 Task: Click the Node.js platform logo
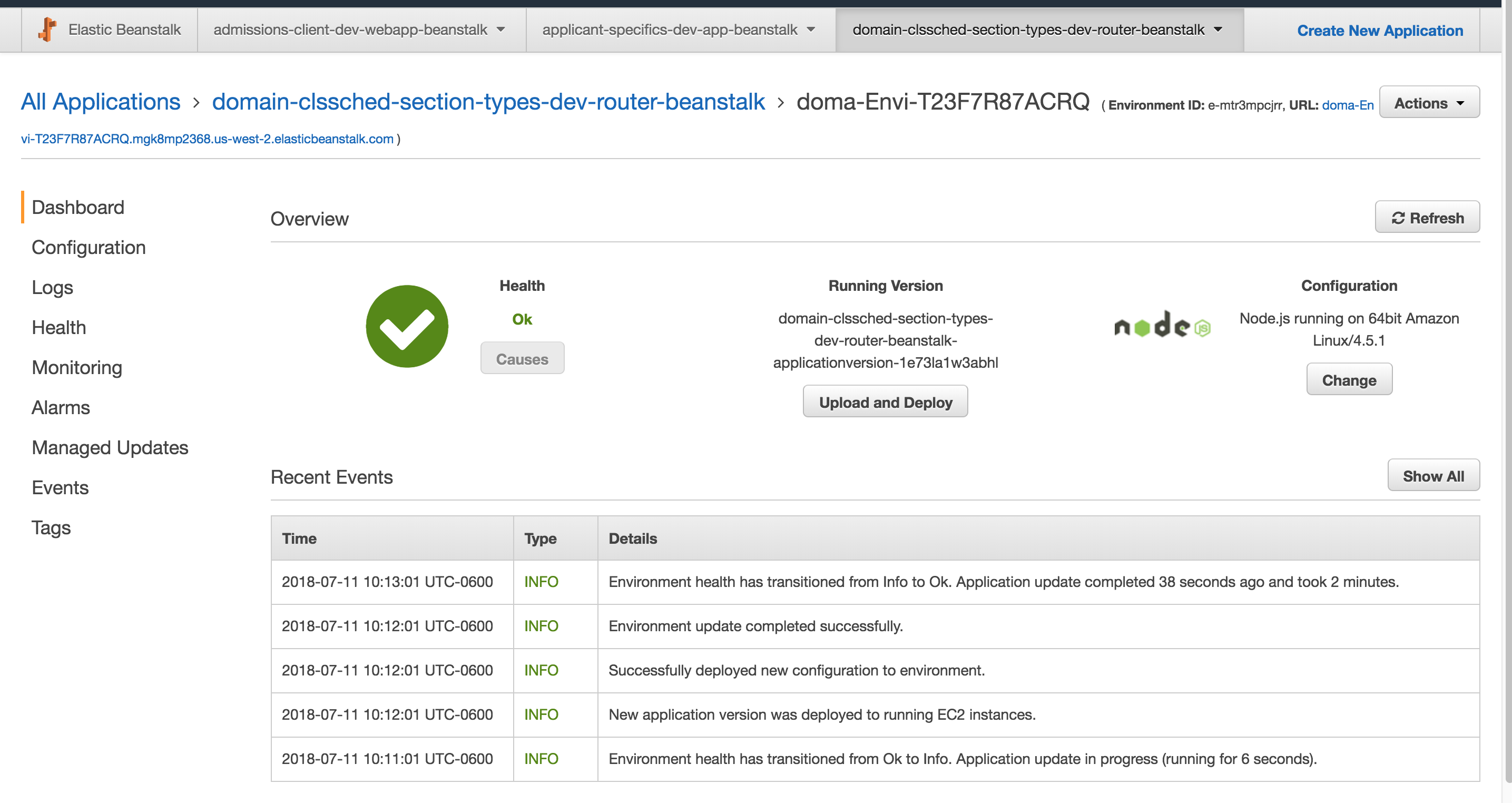pyautogui.click(x=1162, y=325)
